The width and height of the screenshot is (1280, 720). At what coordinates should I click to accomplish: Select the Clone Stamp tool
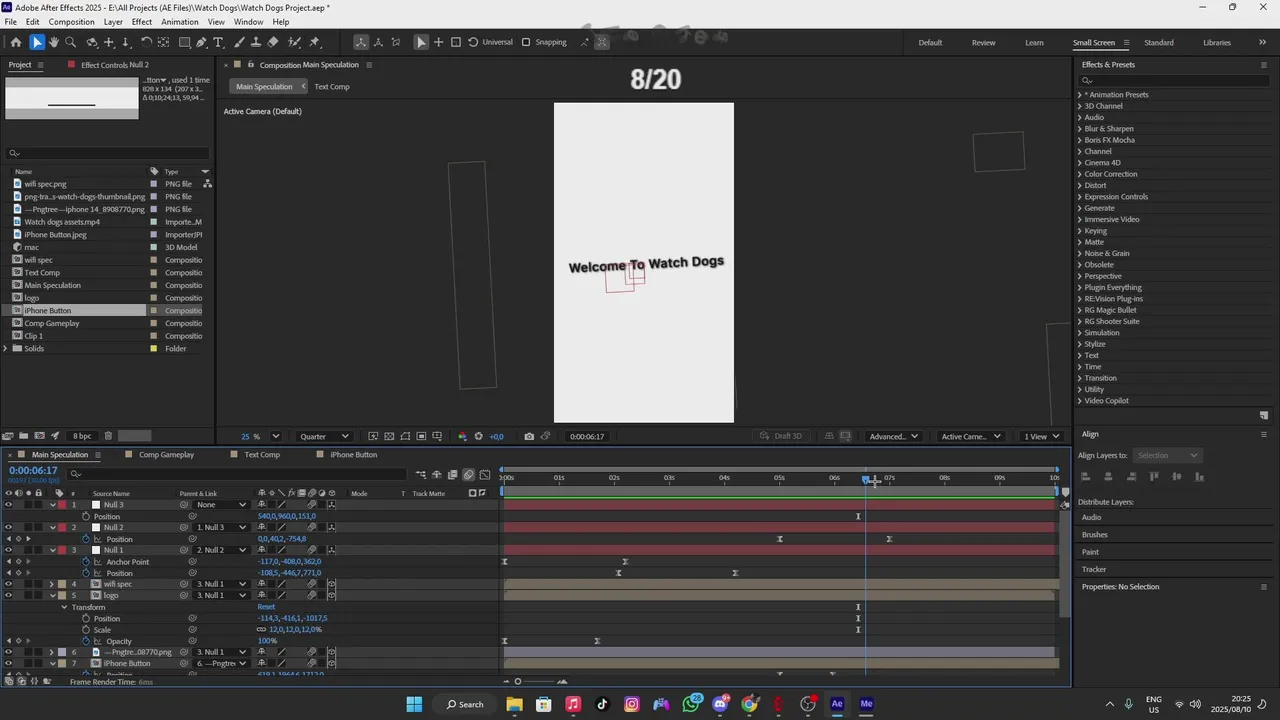tap(256, 42)
